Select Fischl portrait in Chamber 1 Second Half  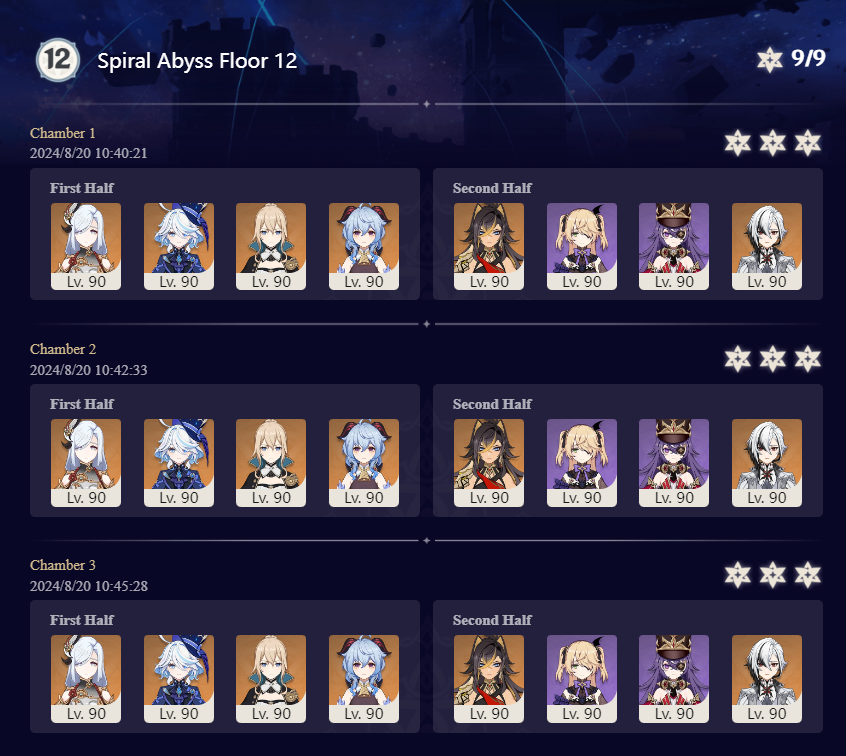coord(582,246)
